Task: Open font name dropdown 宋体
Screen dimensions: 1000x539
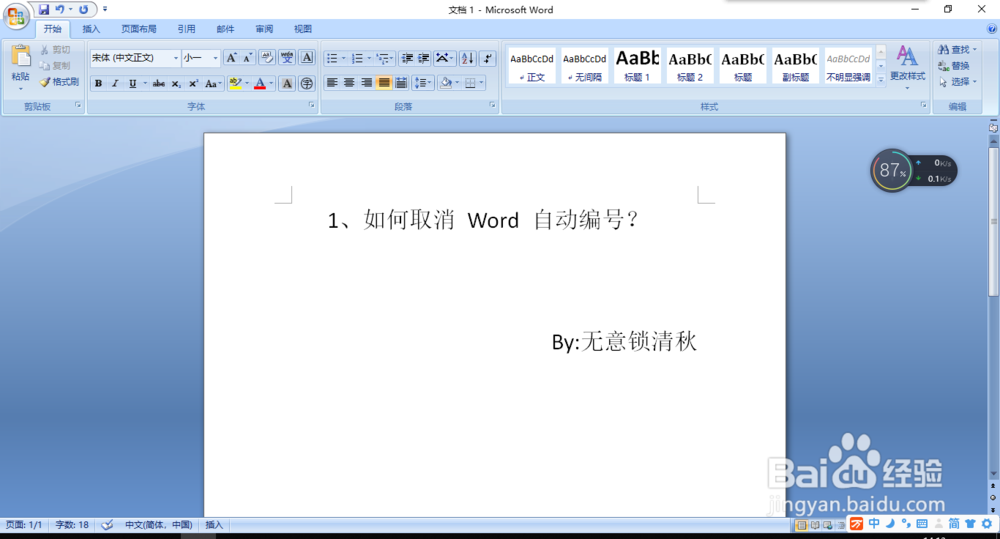Action: pos(175,58)
